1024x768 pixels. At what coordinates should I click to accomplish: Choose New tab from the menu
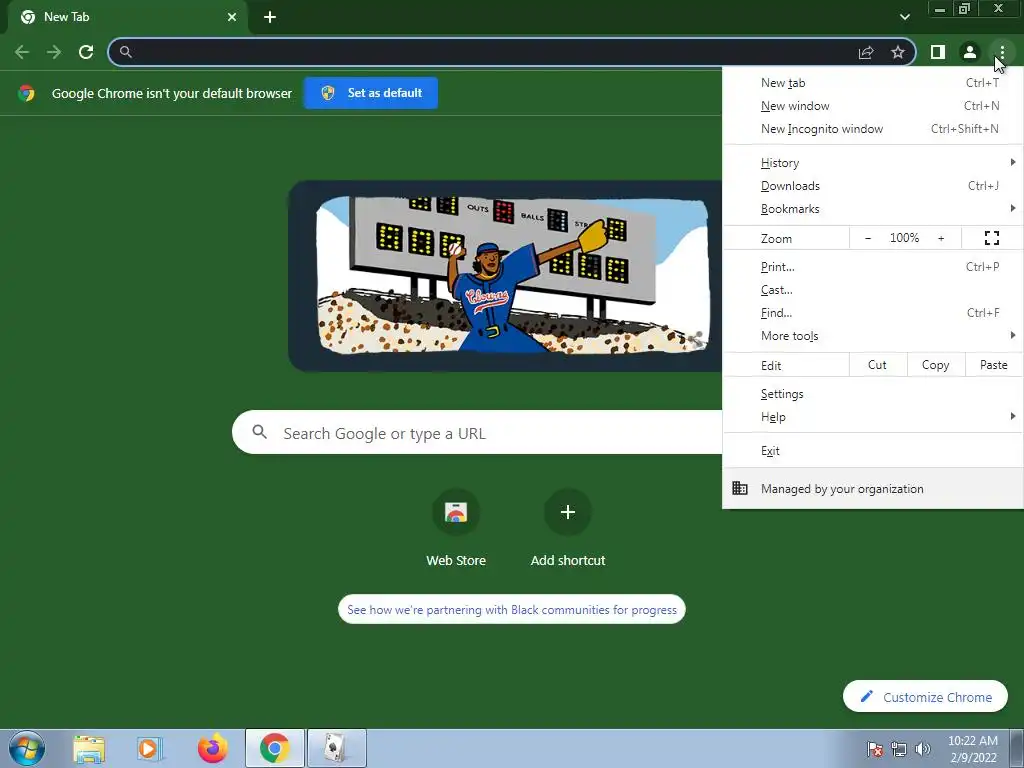coord(873,83)
